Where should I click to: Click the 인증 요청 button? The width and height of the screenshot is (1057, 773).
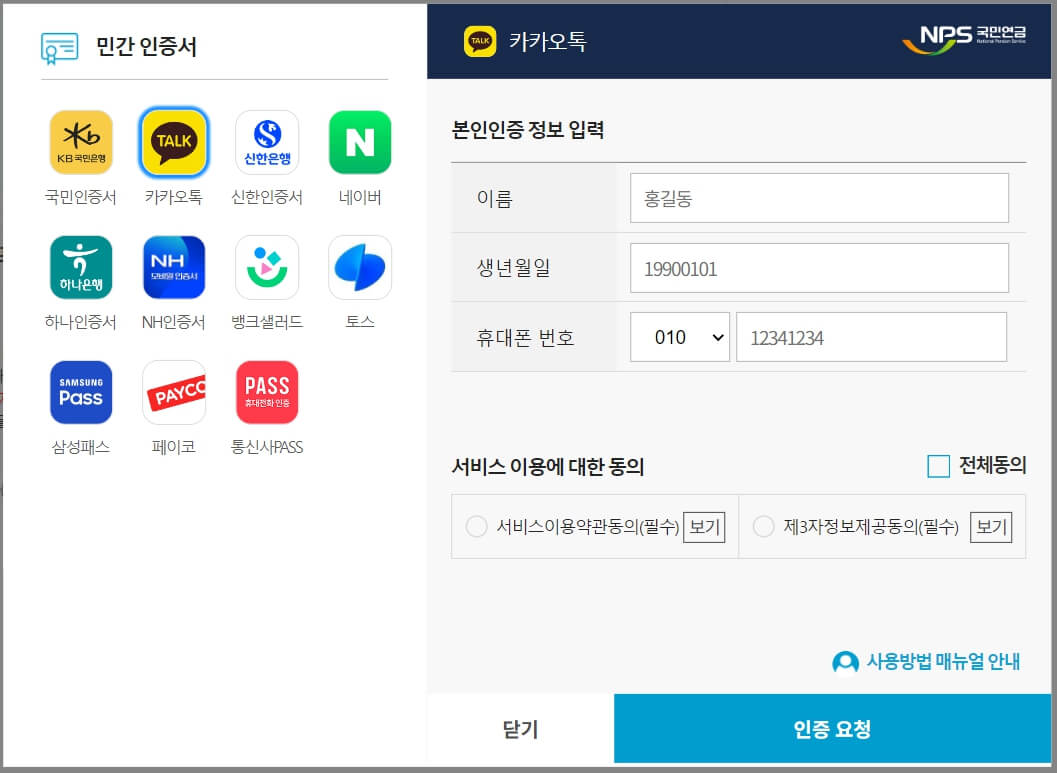pos(834,729)
